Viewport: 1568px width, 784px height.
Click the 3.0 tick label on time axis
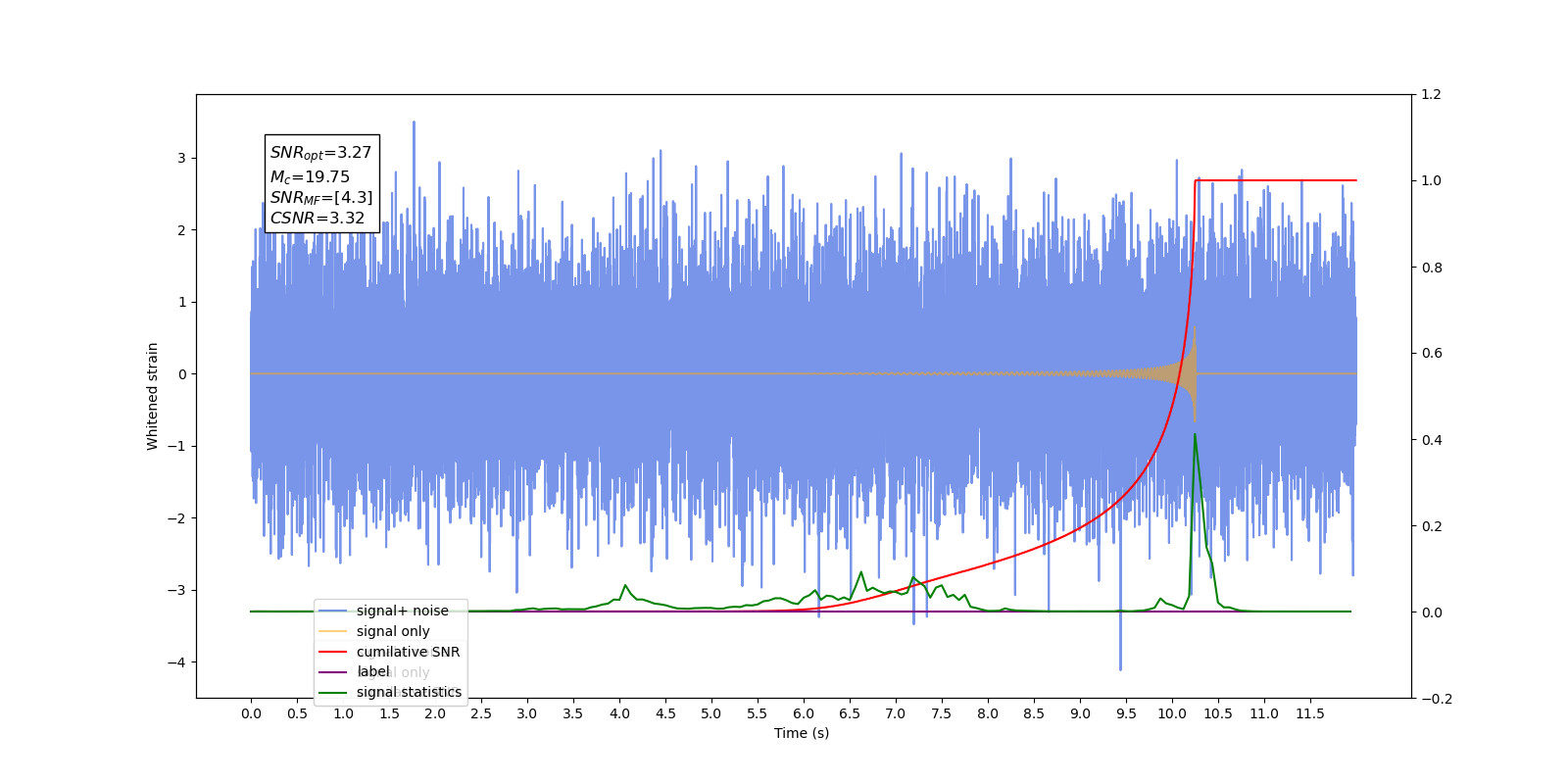point(527,713)
